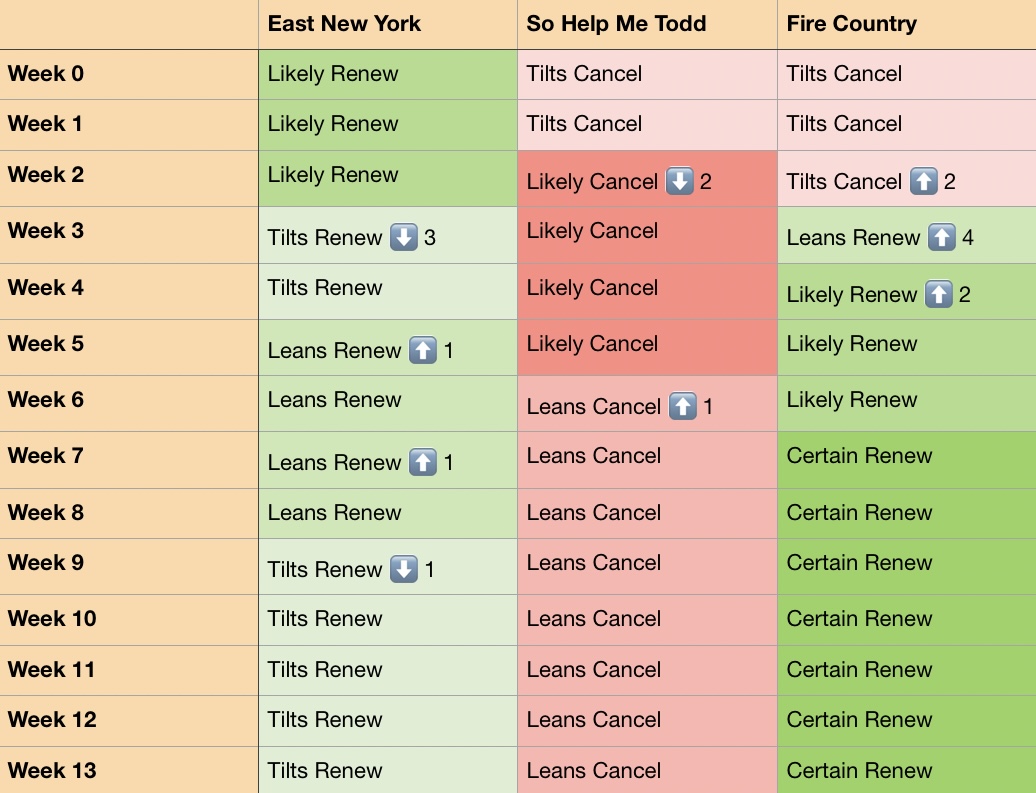
Task: Click the up arrow icon in Fire Country Week 3
Action: point(942,237)
